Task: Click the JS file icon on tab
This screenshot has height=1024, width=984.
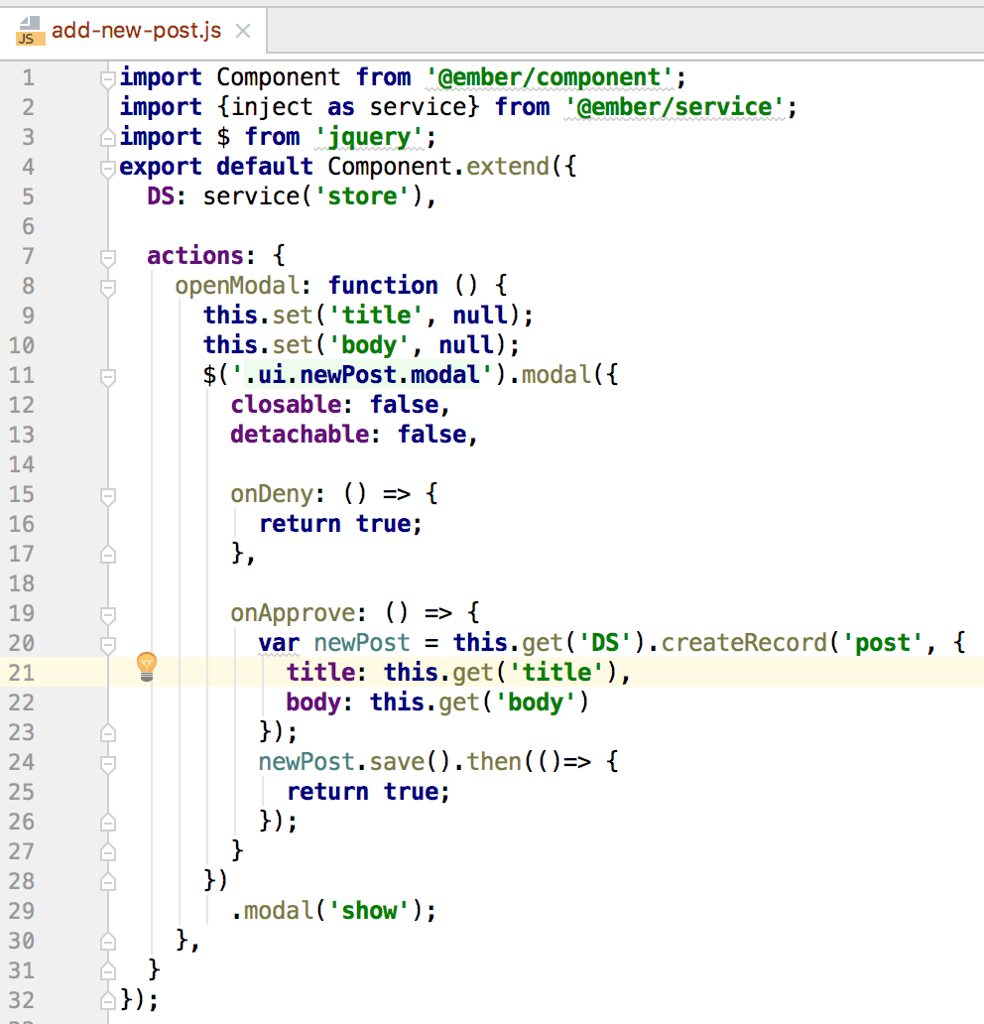Action: pos(30,31)
